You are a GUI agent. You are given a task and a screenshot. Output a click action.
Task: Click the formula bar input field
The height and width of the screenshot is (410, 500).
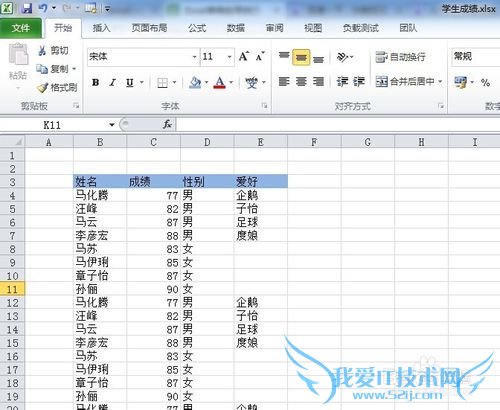coord(338,125)
